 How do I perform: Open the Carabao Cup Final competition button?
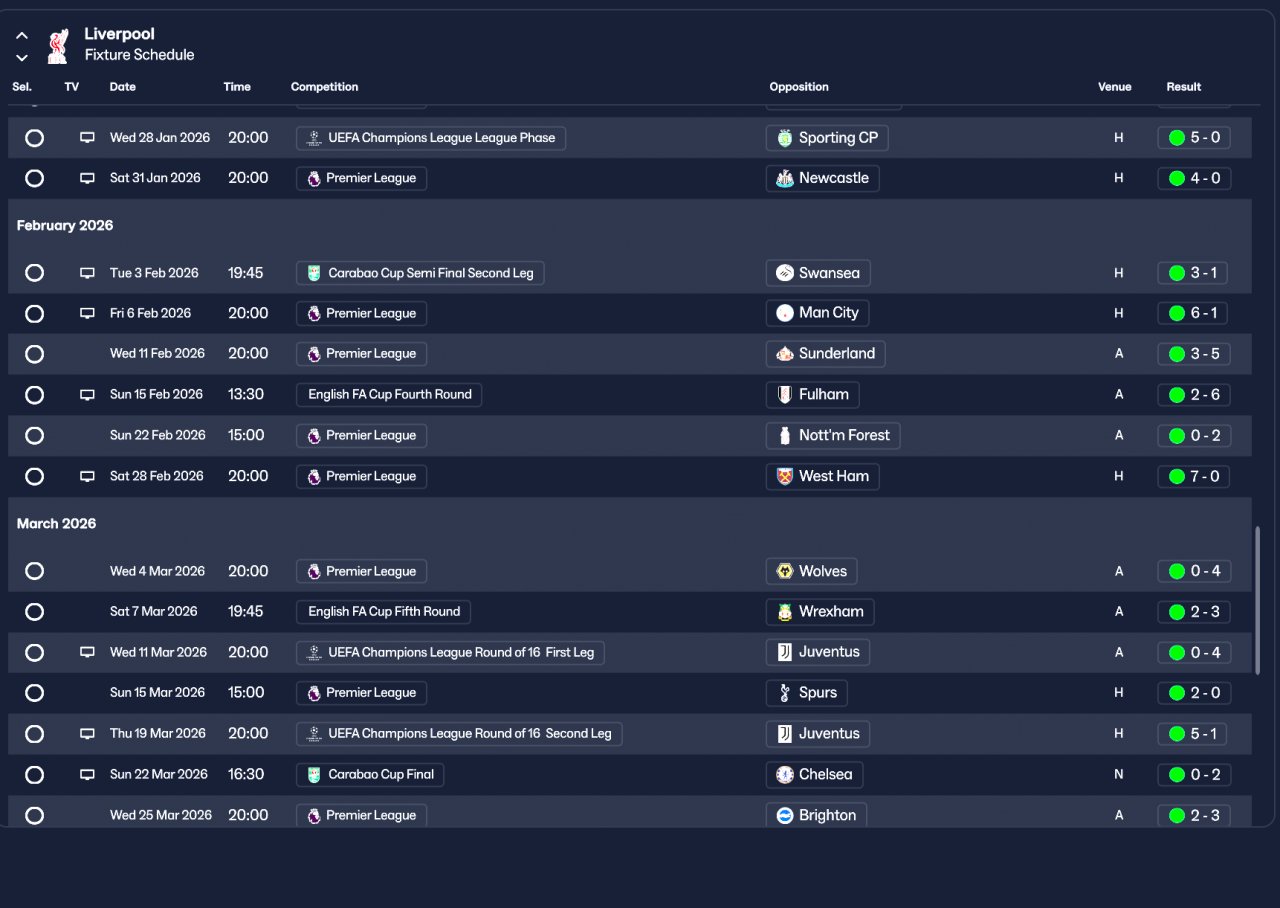click(370, 774)
